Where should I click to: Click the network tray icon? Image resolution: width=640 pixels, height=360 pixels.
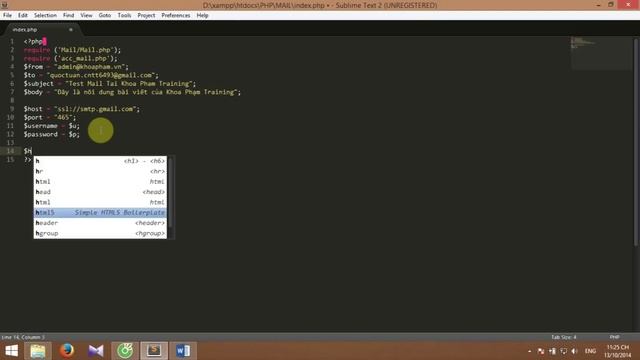[564, 351]
